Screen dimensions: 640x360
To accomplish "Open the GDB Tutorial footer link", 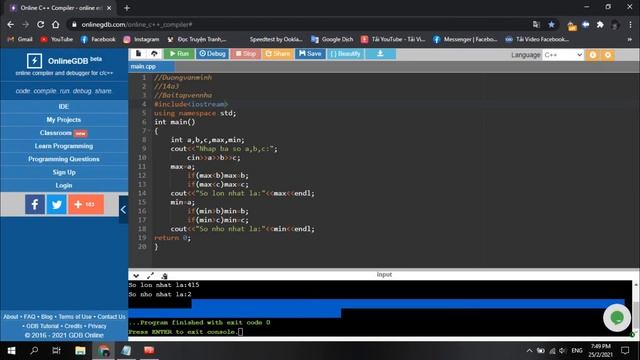I will coord(42,326).
